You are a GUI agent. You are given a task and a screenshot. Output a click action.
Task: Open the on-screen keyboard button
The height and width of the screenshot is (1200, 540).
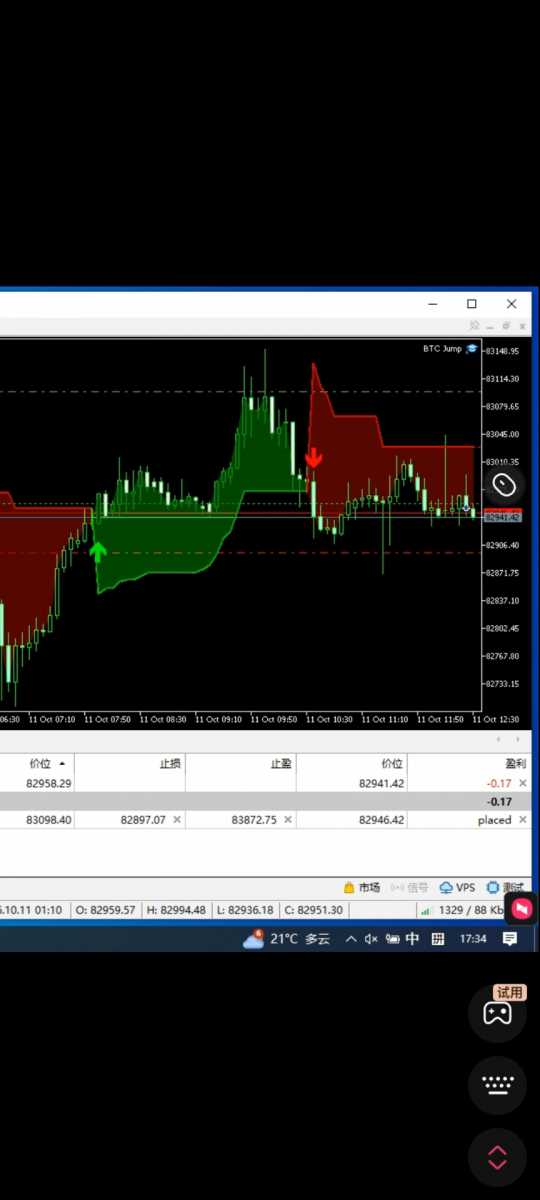[497, 1085]
